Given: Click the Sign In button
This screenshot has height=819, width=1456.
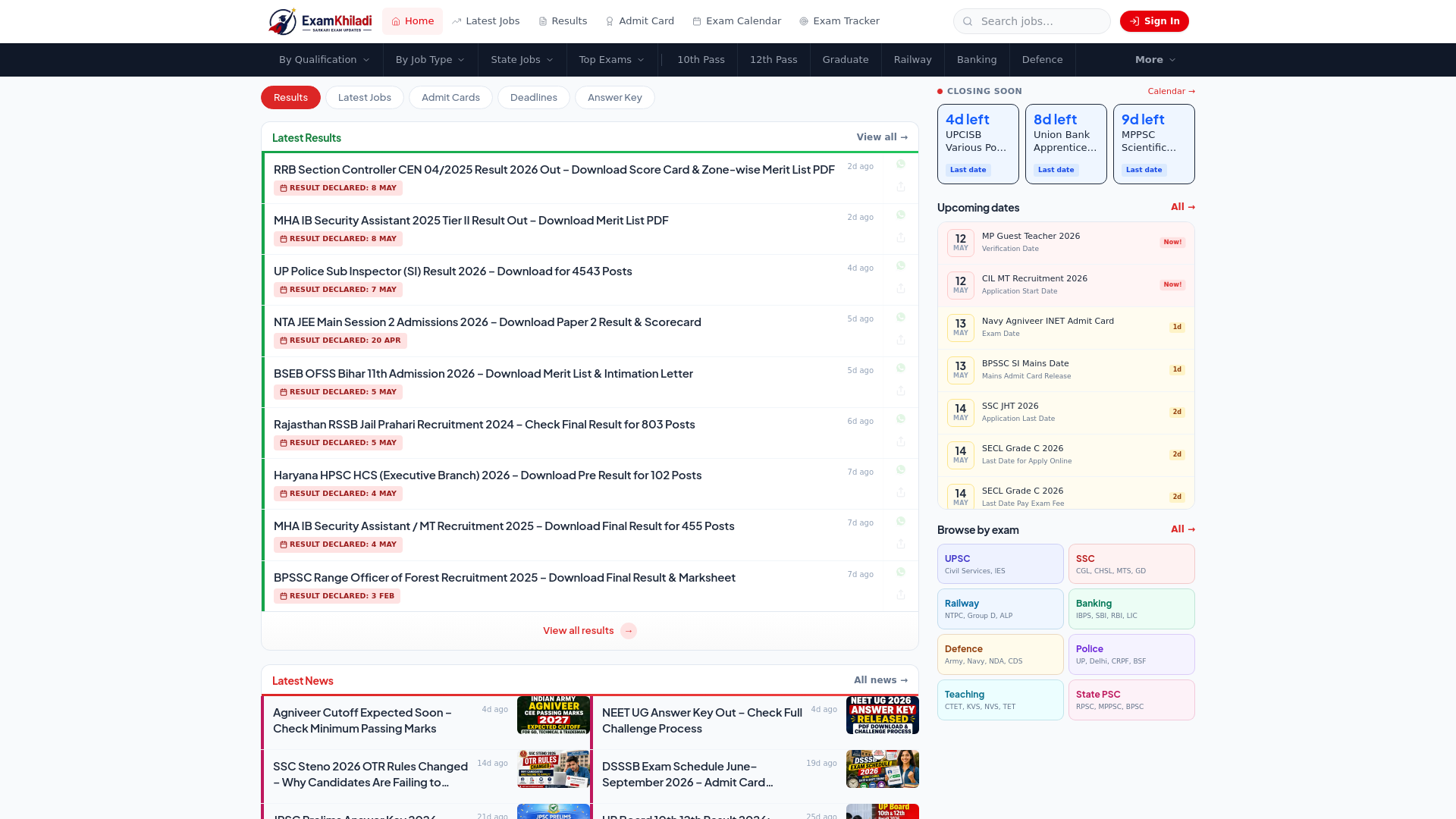Looking at the screenshot, I should pyautogui.click(x=1154, y=21).
